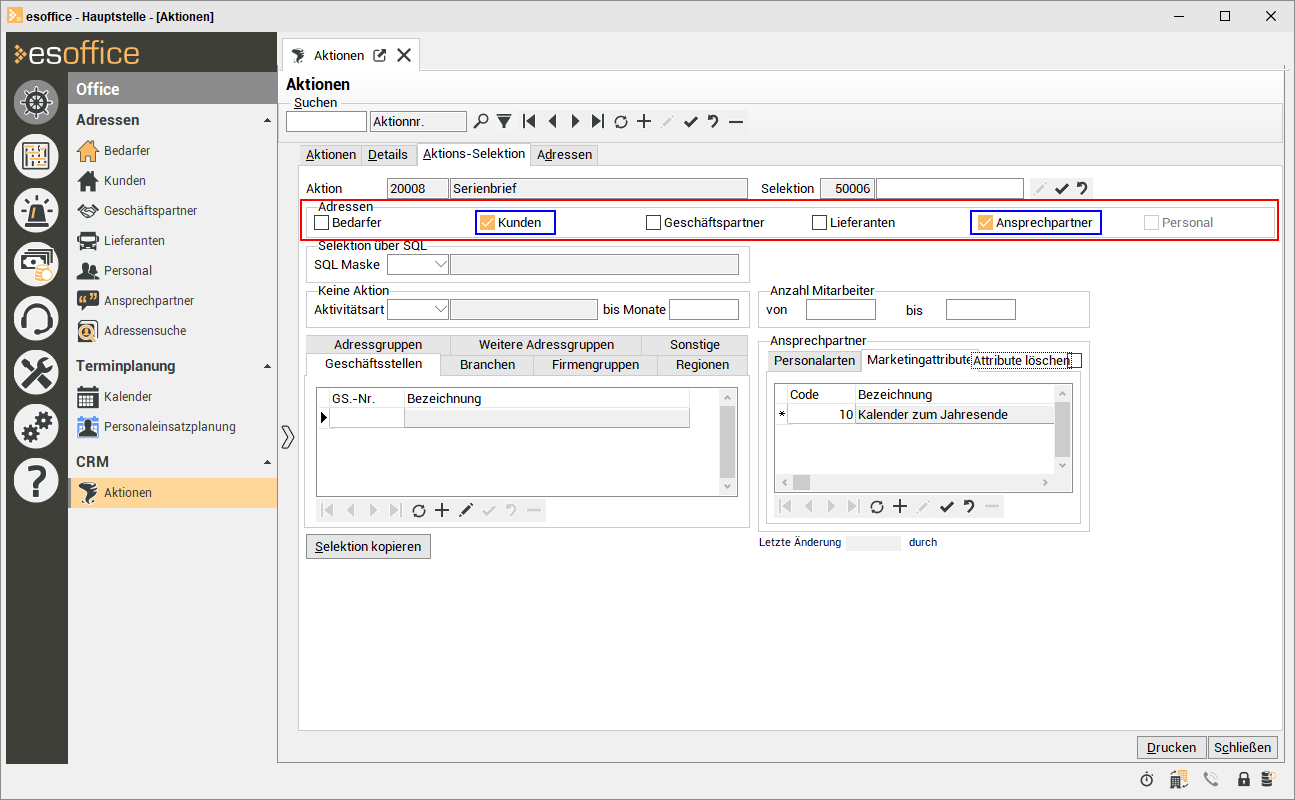Open the ship-wheel module in left rail

pos(36,101)
